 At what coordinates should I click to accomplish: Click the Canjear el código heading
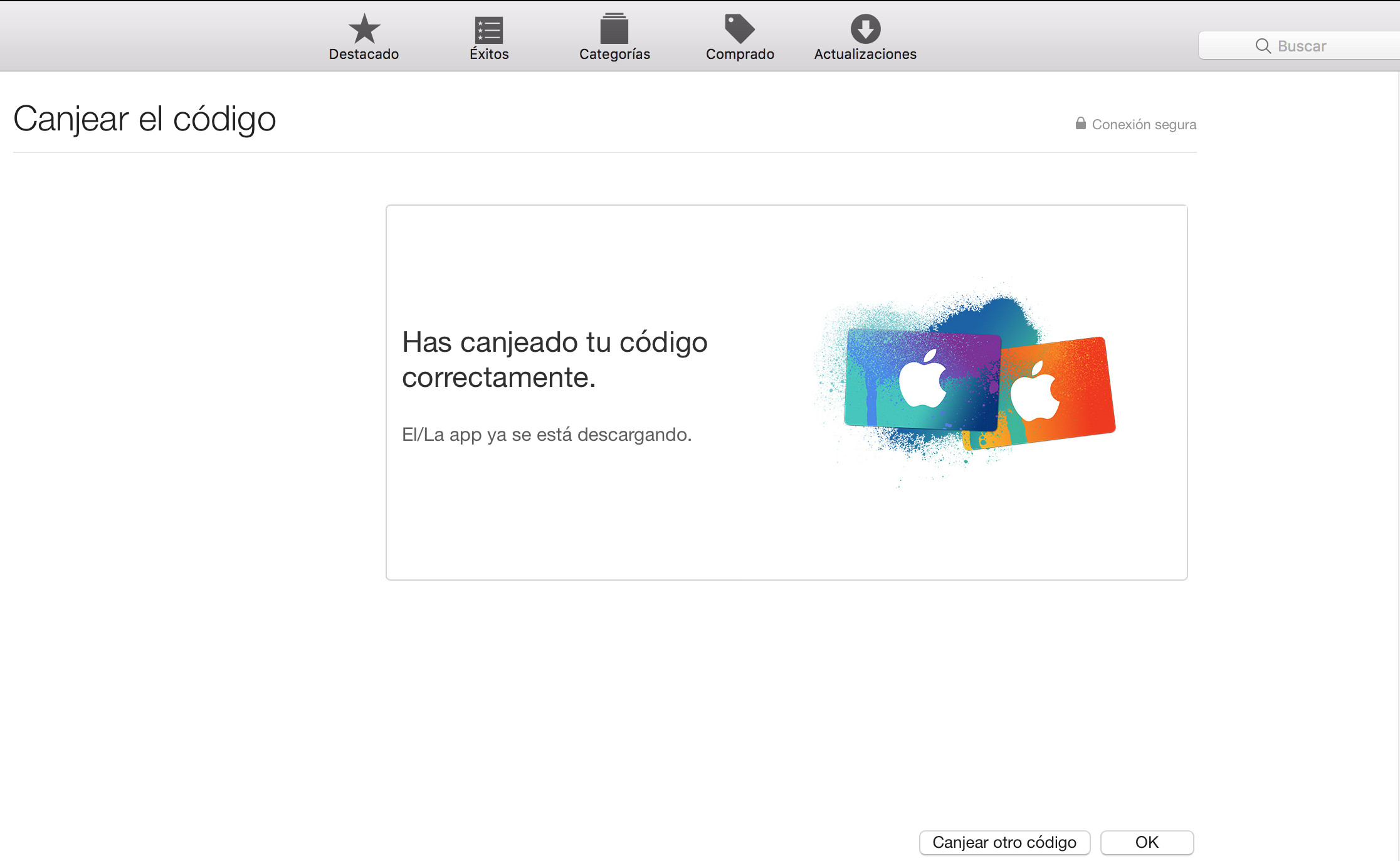(x=145, y=119)
